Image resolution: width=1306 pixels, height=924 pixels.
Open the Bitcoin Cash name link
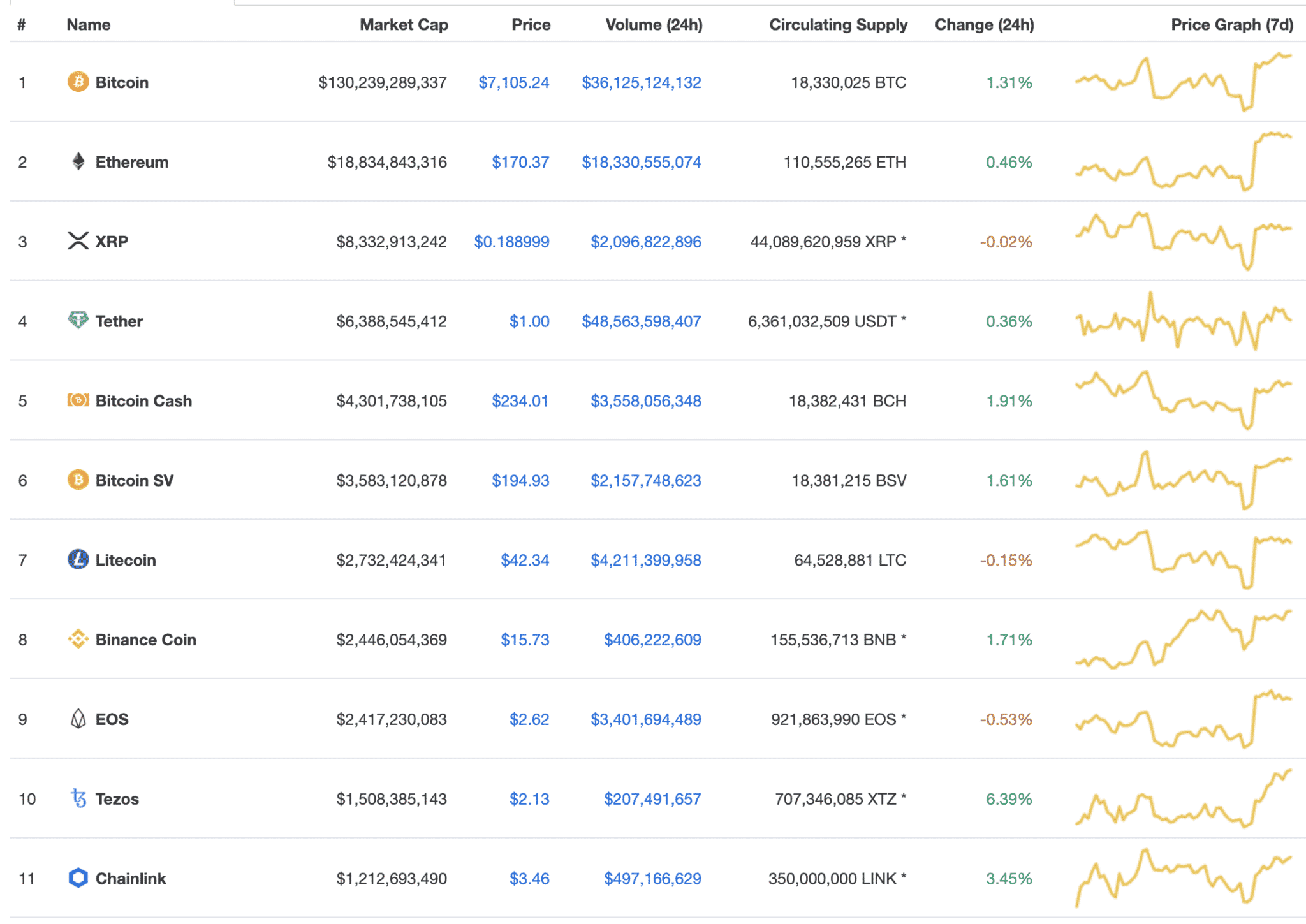pyautogui.click(x=143, y=401)
